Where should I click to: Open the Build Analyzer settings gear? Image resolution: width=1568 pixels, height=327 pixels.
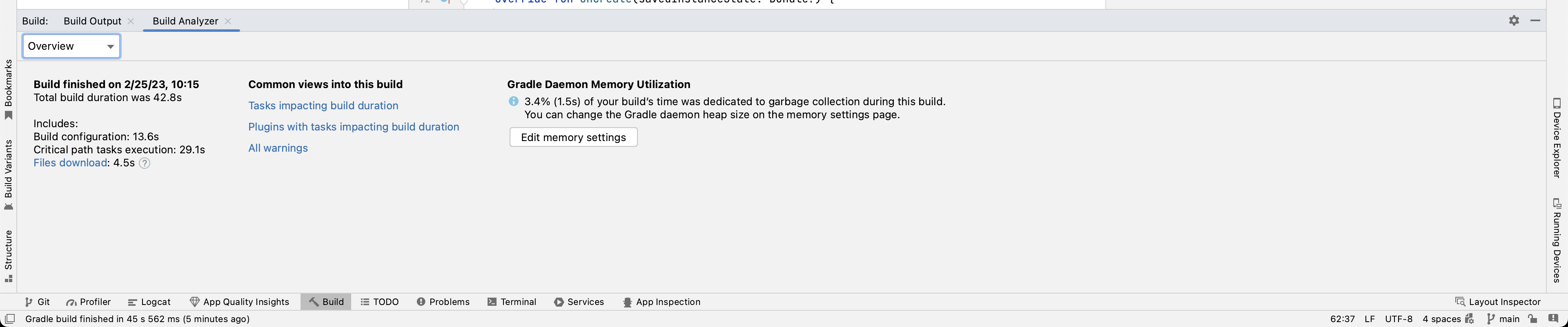tap(1514, 21)
